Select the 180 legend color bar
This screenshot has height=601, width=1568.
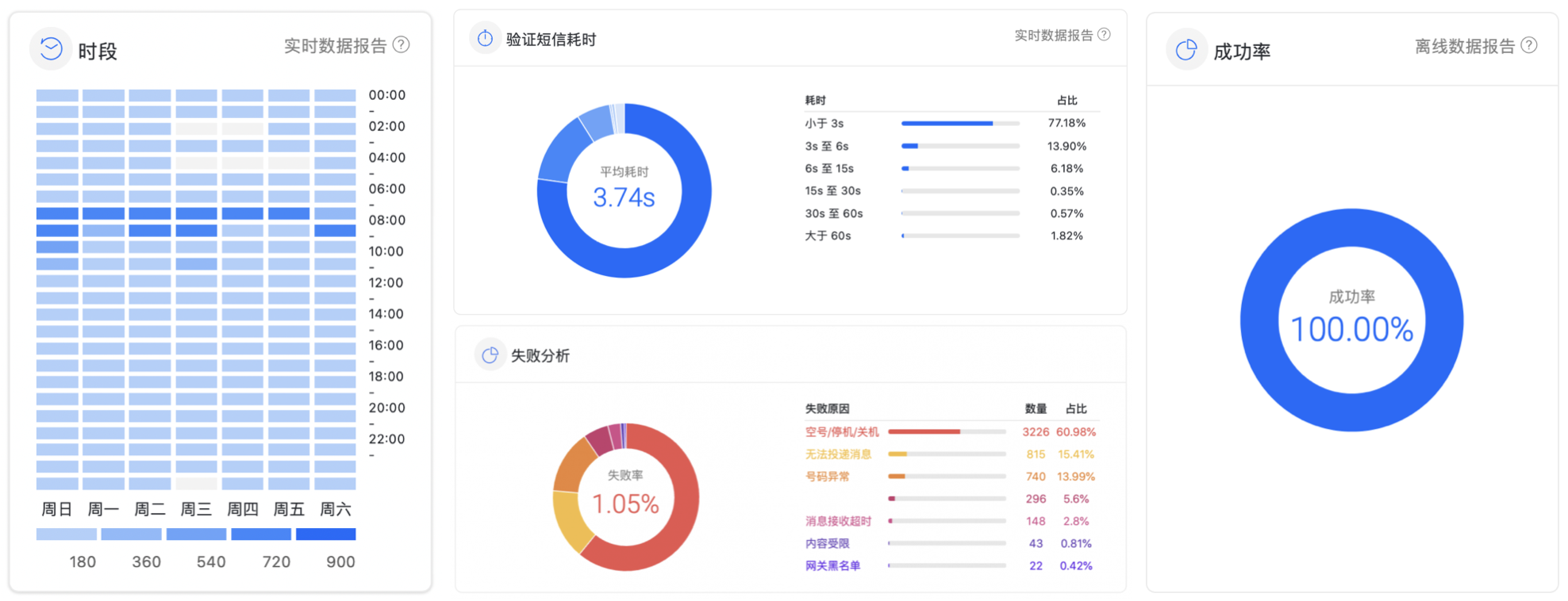pyautogui.click(x=67, y=534)
